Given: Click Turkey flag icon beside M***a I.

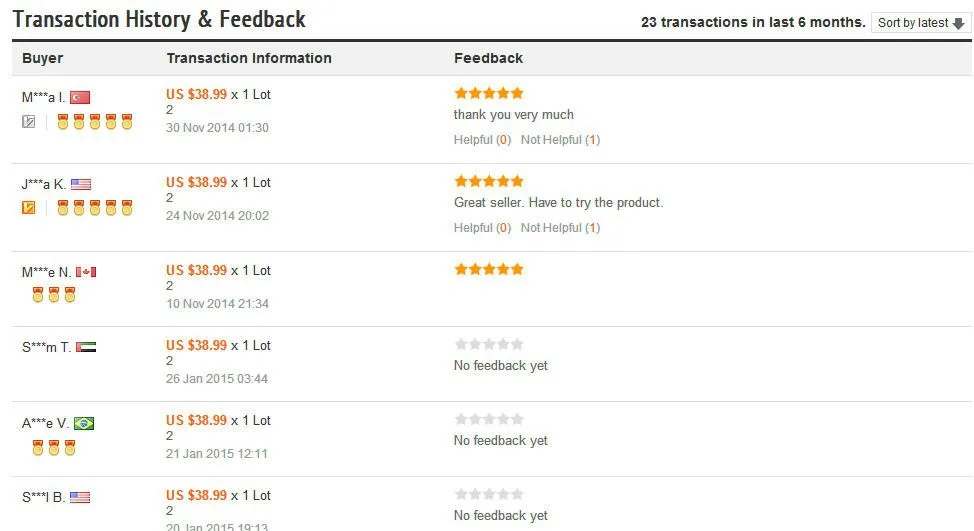Looking at the screenshot, I should click(x=80, y=98).
